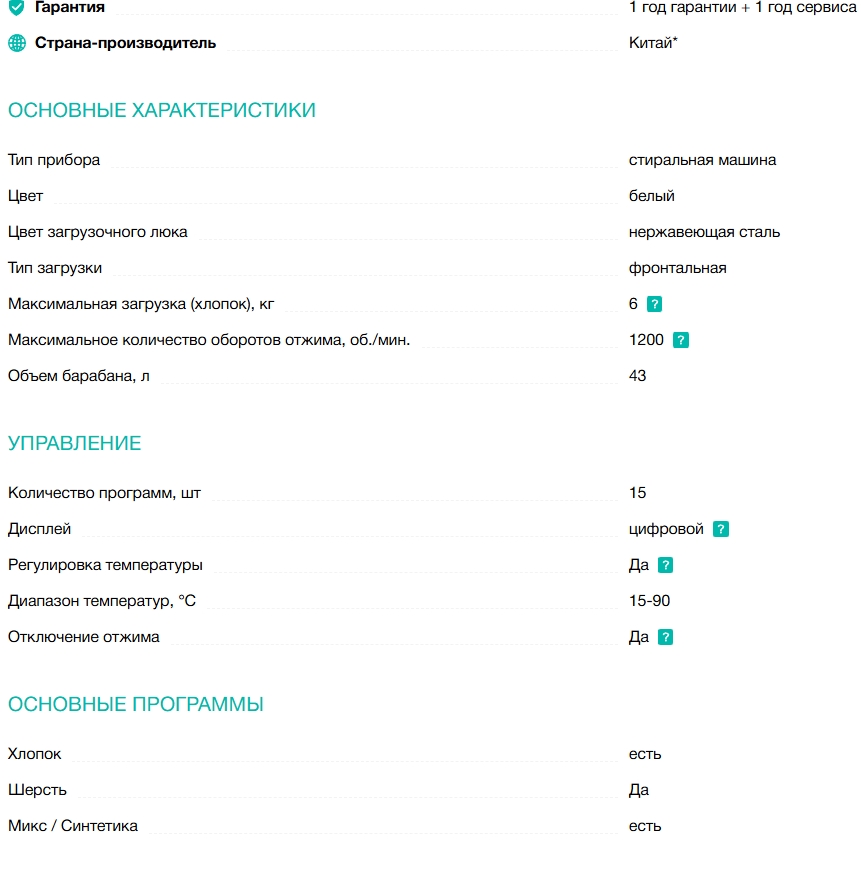The image size is (861, 871).
Task: Click the 'Гарантия' label
Action: [70, 8]
